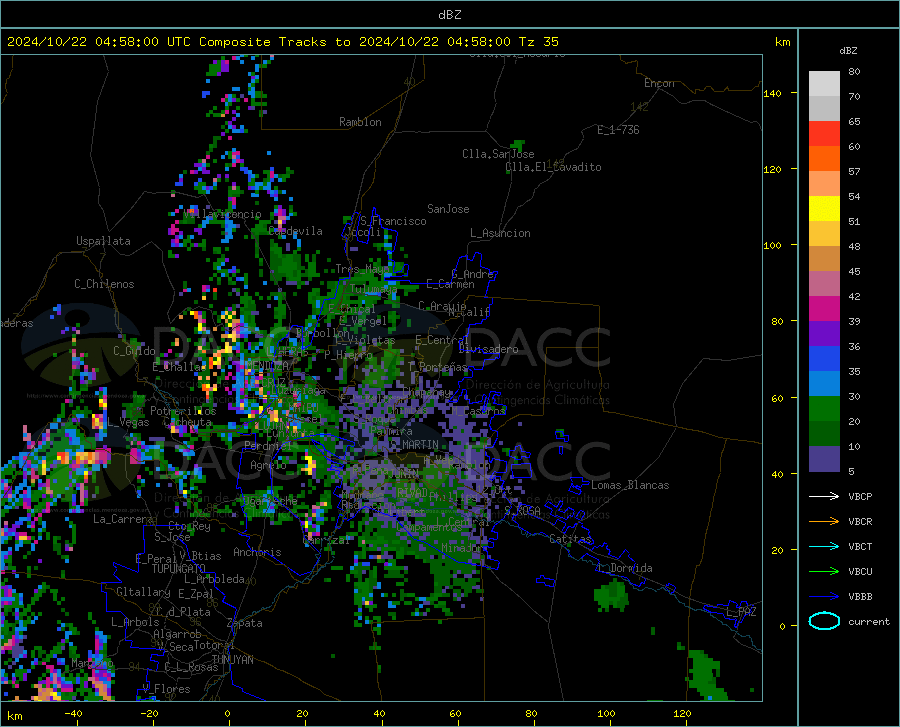900x727 pixels.
Task: Click the Clla.El_Cavadito map label
Action: [553, 167]
